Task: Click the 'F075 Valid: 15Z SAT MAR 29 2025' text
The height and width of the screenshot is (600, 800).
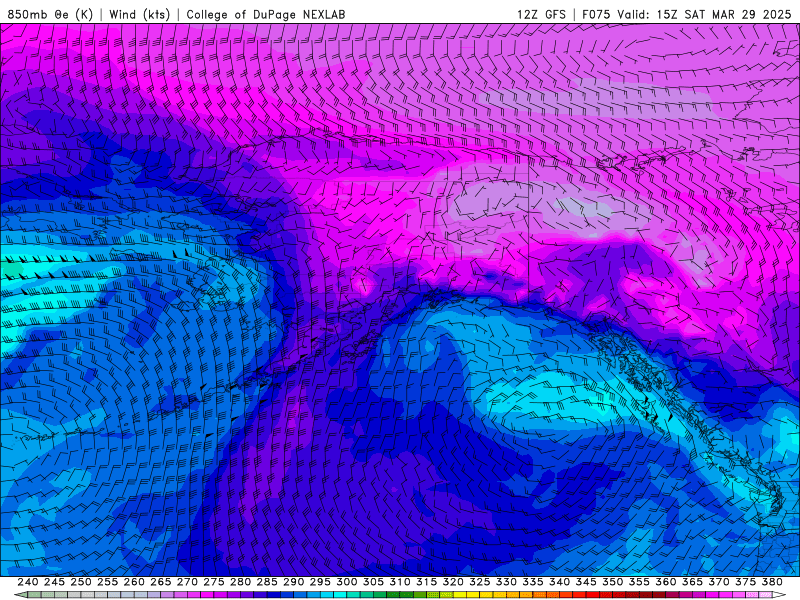Action: pyautogui.click(x=687, y=14)
